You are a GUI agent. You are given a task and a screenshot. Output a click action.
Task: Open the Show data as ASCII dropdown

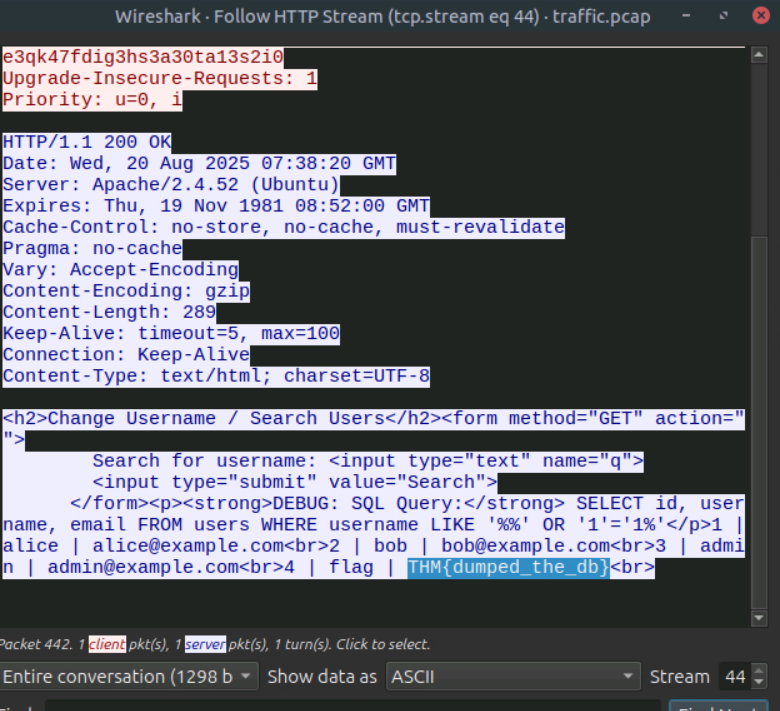(x=512, y=677)
